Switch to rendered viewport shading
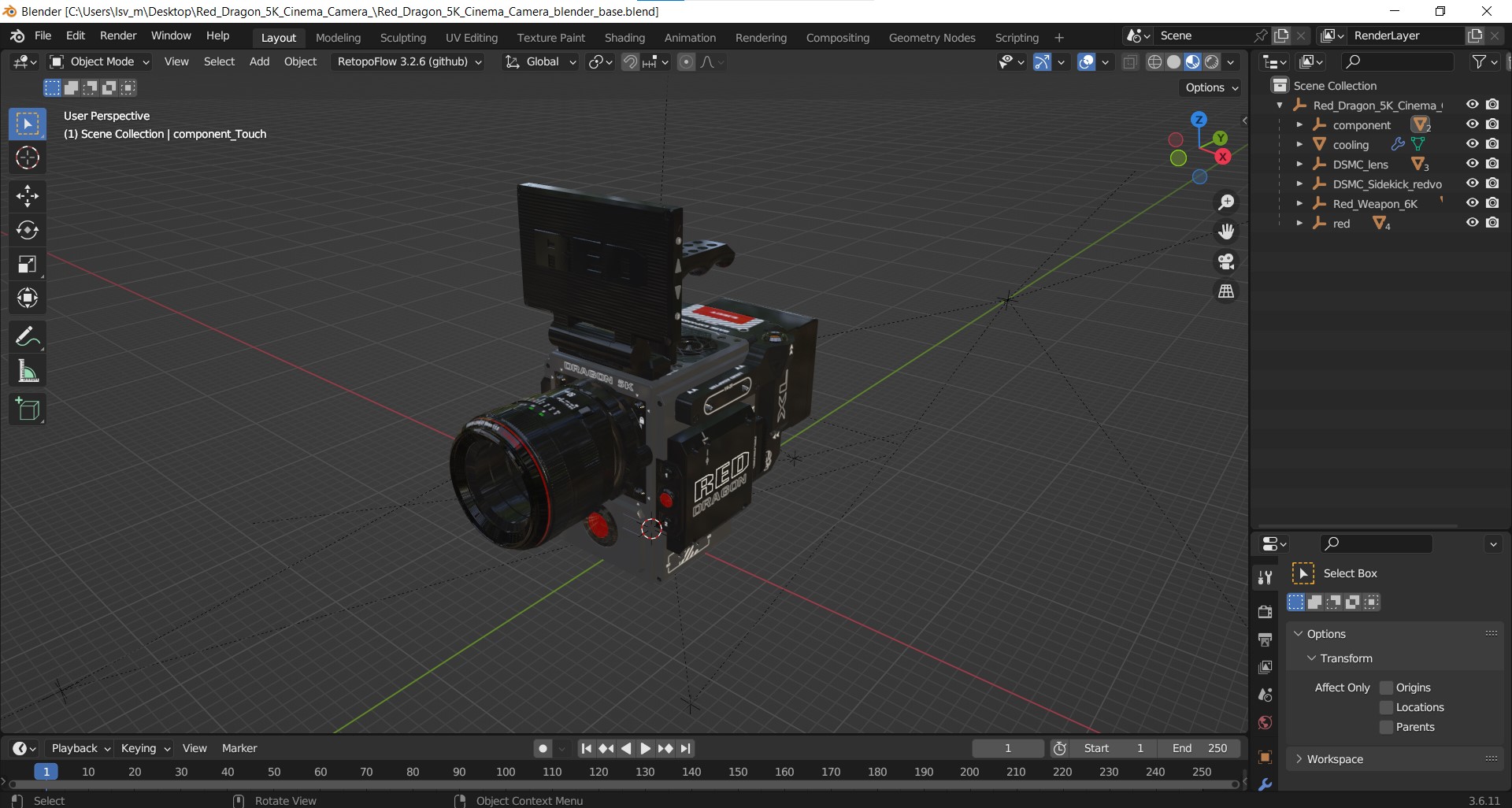 click(x=1212, y=62)
